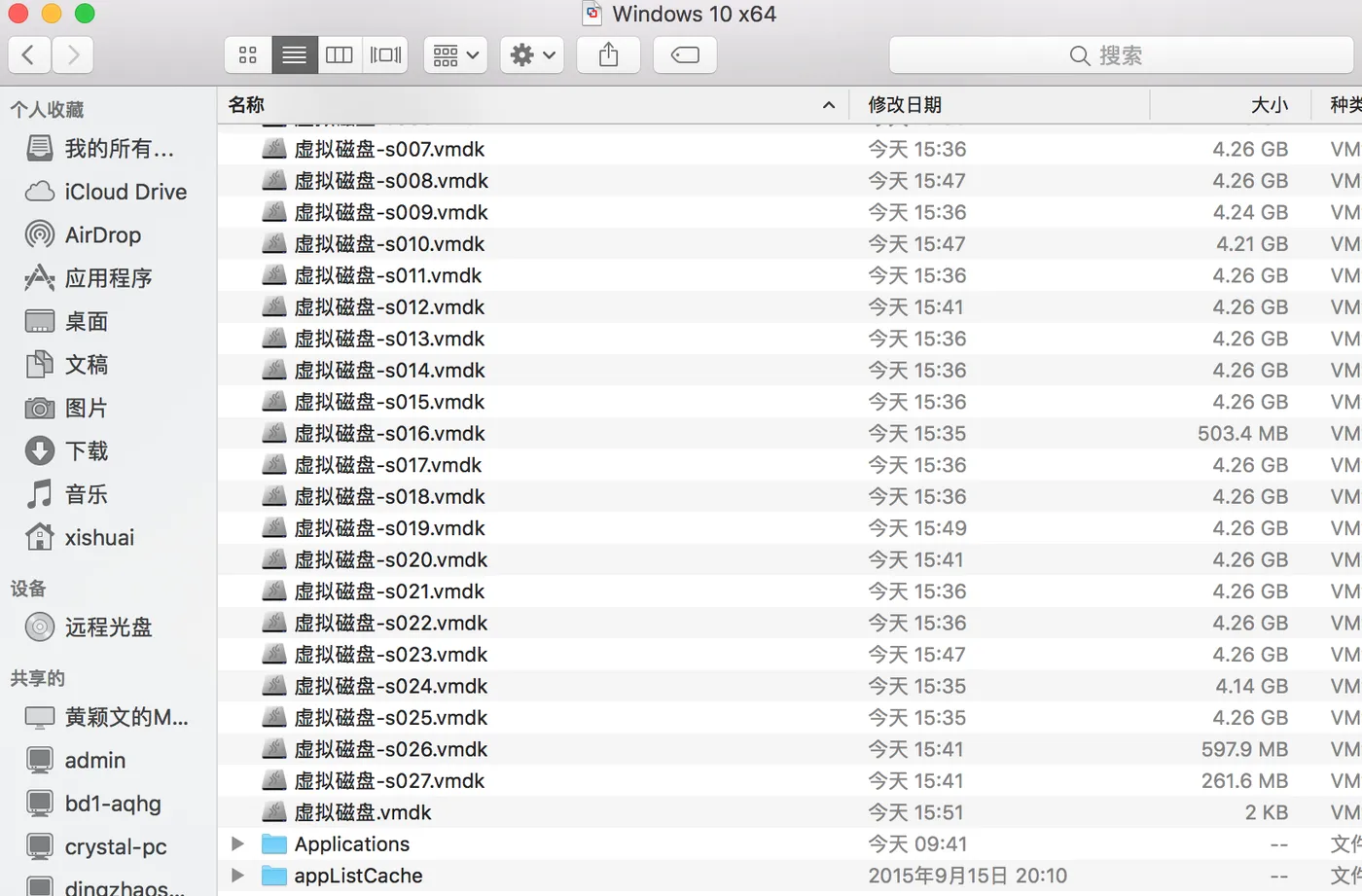The height and width of the screenshot is (896, 1362).
Task: Open 图片 in the sidebar
Action: click(107, 408)
